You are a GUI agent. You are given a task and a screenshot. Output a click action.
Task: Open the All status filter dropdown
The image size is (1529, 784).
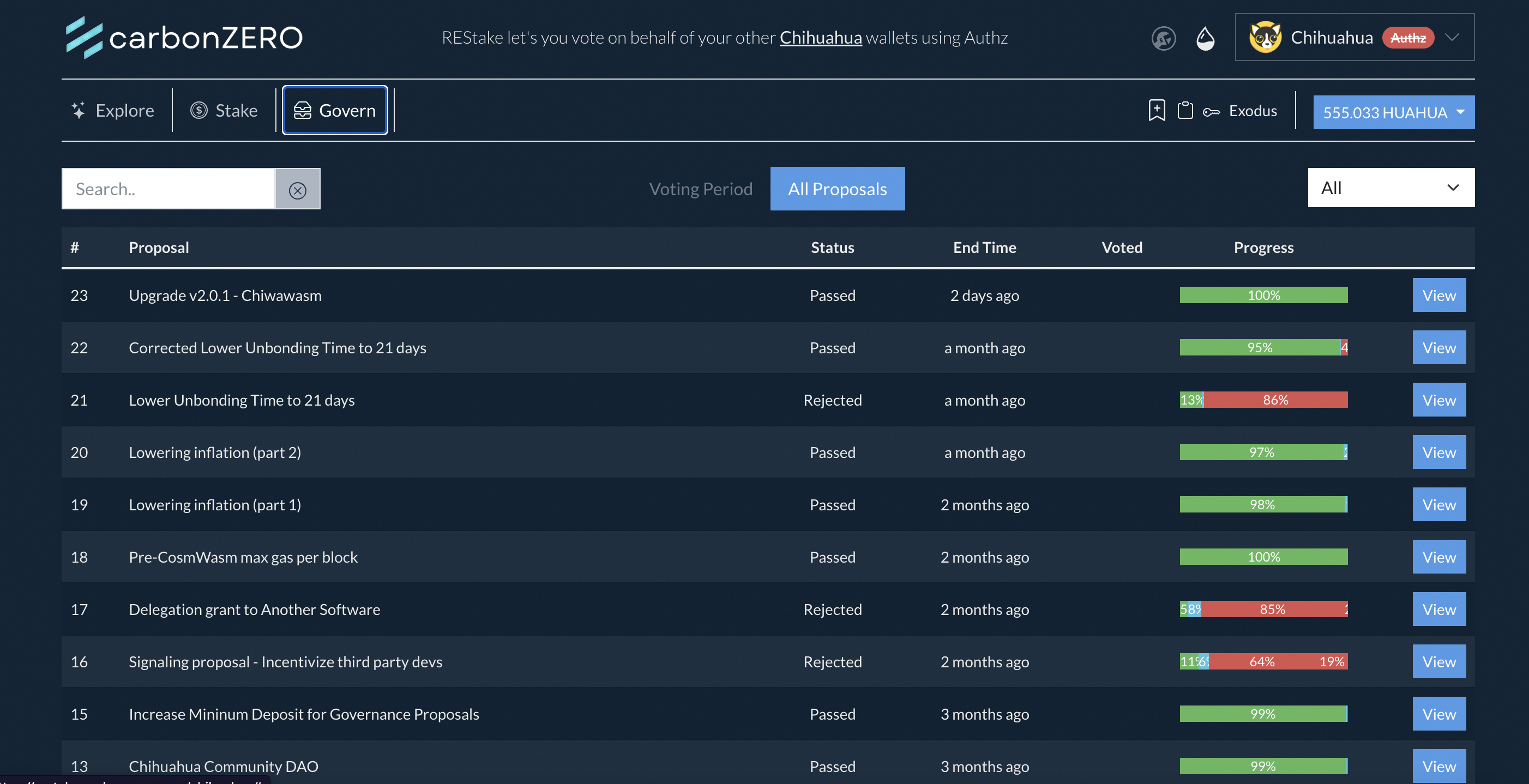click(1390, 188)
